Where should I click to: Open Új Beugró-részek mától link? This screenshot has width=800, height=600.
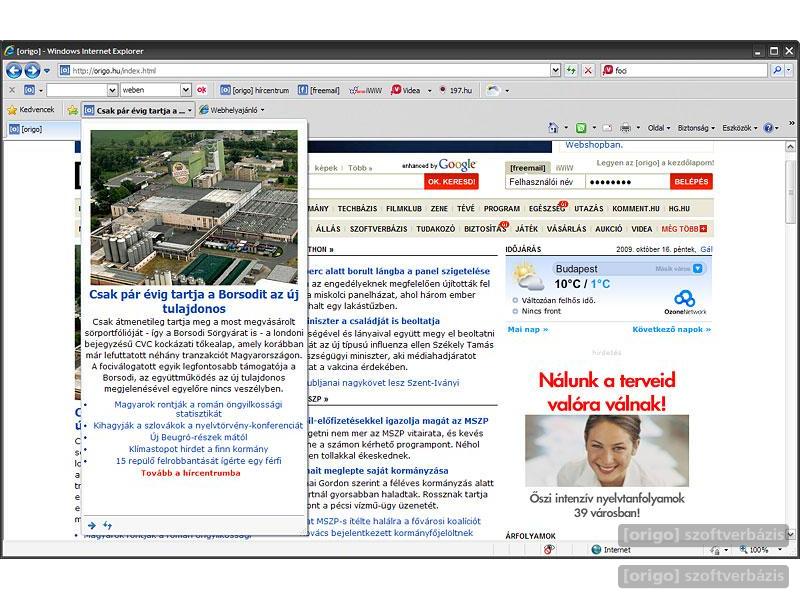198,437
